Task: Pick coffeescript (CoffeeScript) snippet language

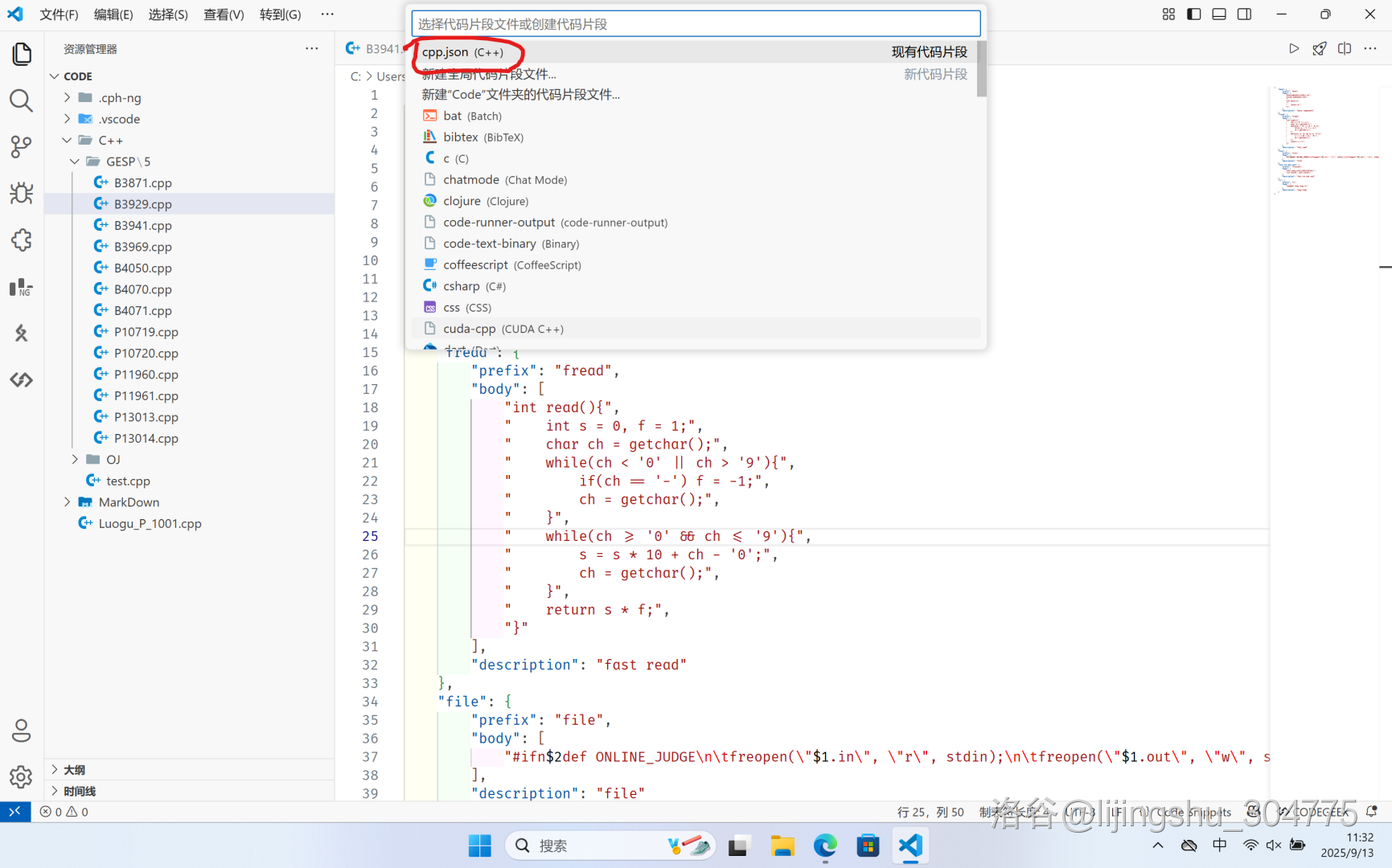Action: (694, 265)
